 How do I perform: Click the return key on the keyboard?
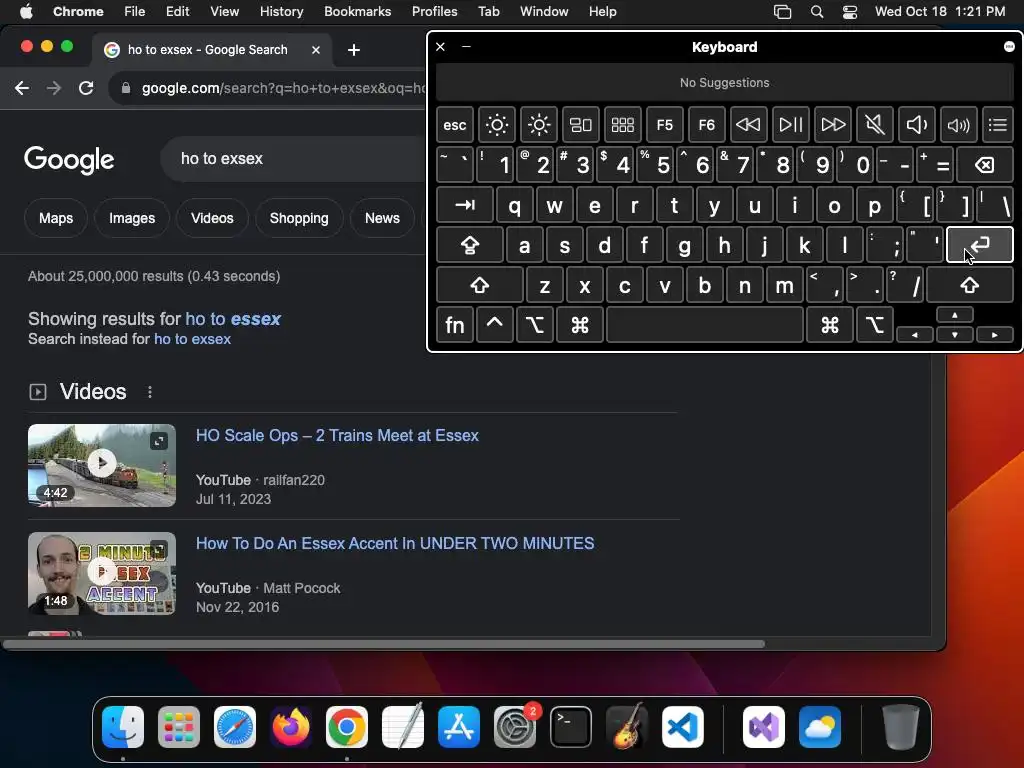pos(980,245)
